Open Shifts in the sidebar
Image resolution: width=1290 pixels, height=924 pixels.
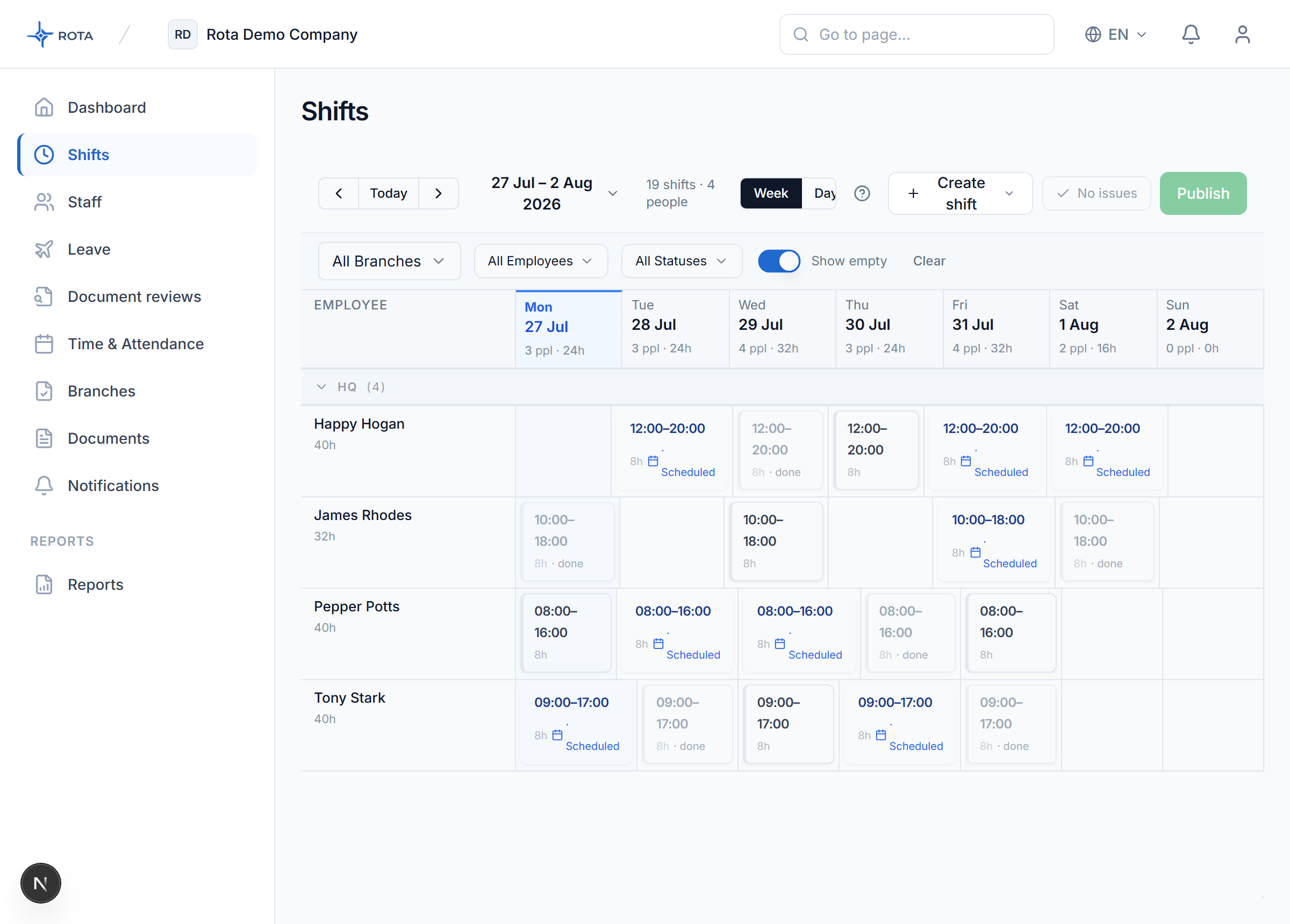point(137,155)
